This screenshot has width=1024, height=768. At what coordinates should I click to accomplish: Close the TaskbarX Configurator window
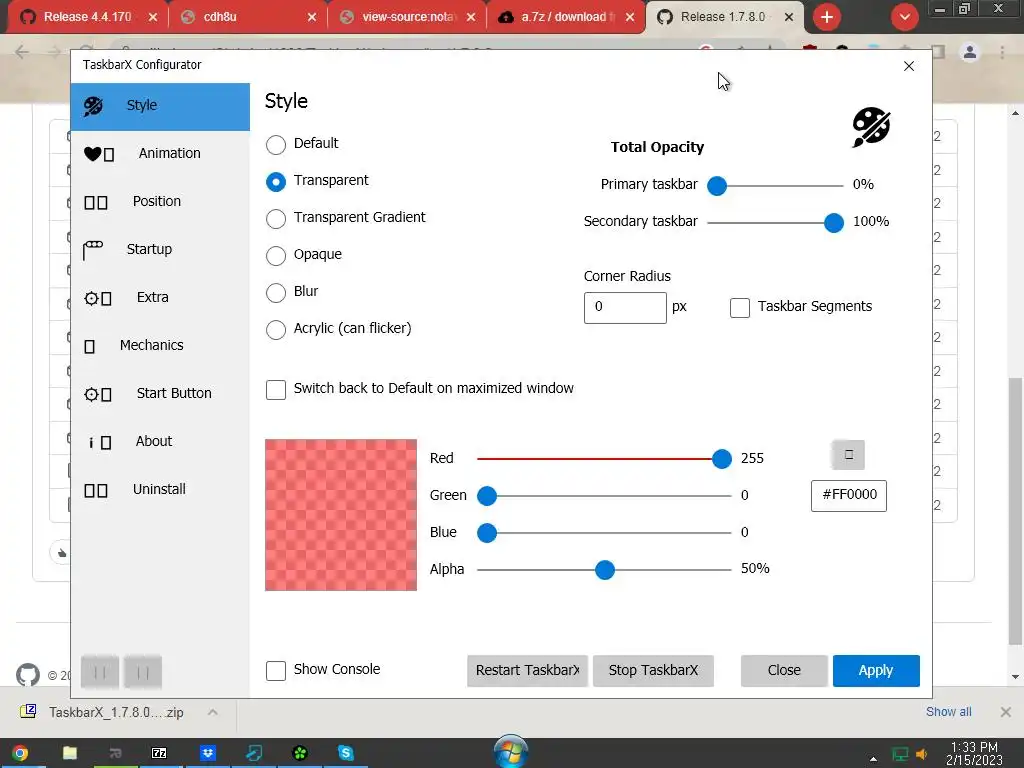click(908, 66)
